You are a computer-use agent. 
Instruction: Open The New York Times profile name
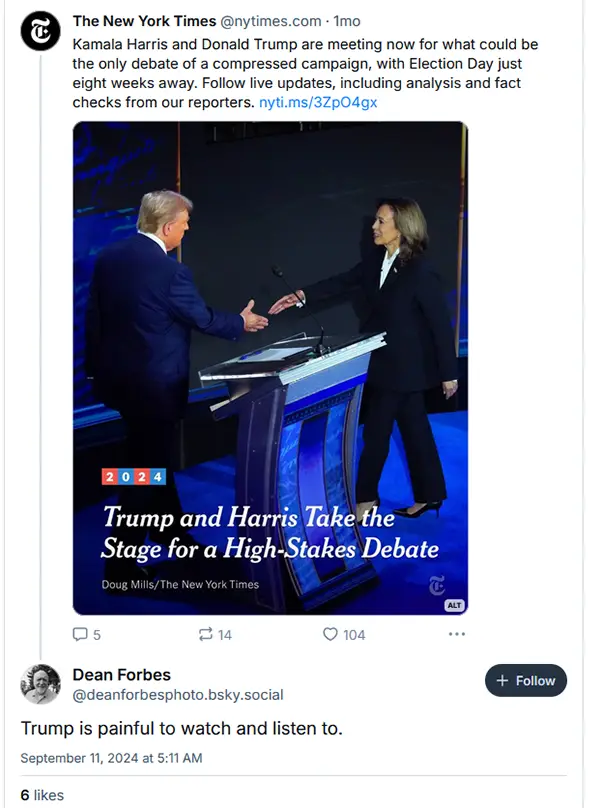[144, 21]
